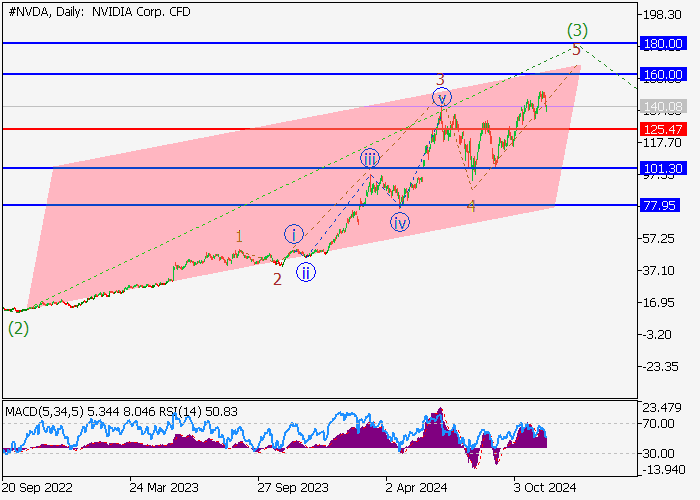Click the 3 Oct 2024 date label
The height and width of the screenshot is (500, 700).
point(545,488)
